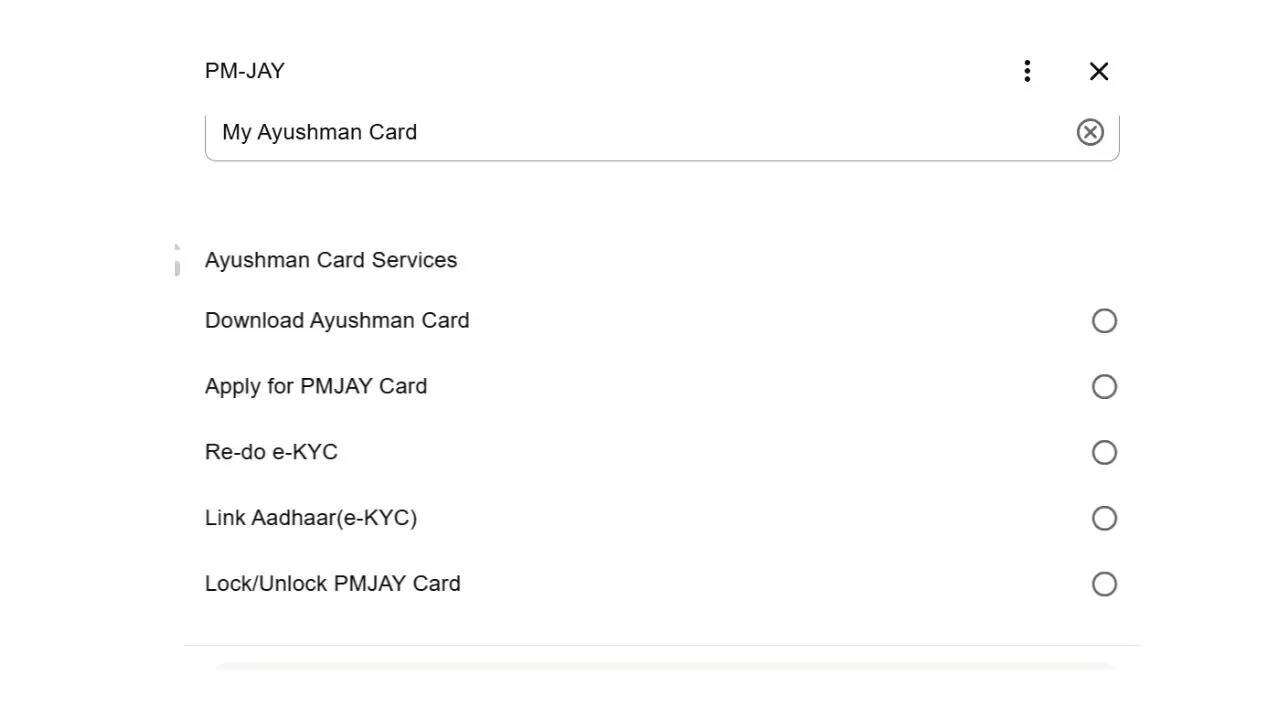This screenshot has width=1280, height=720.
Task: Click the divider line below Lock/Unlock option
Action: [x=662, y=645]
